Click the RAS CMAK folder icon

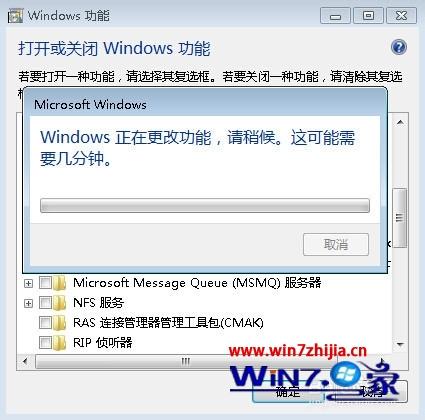tap(60, 323)
